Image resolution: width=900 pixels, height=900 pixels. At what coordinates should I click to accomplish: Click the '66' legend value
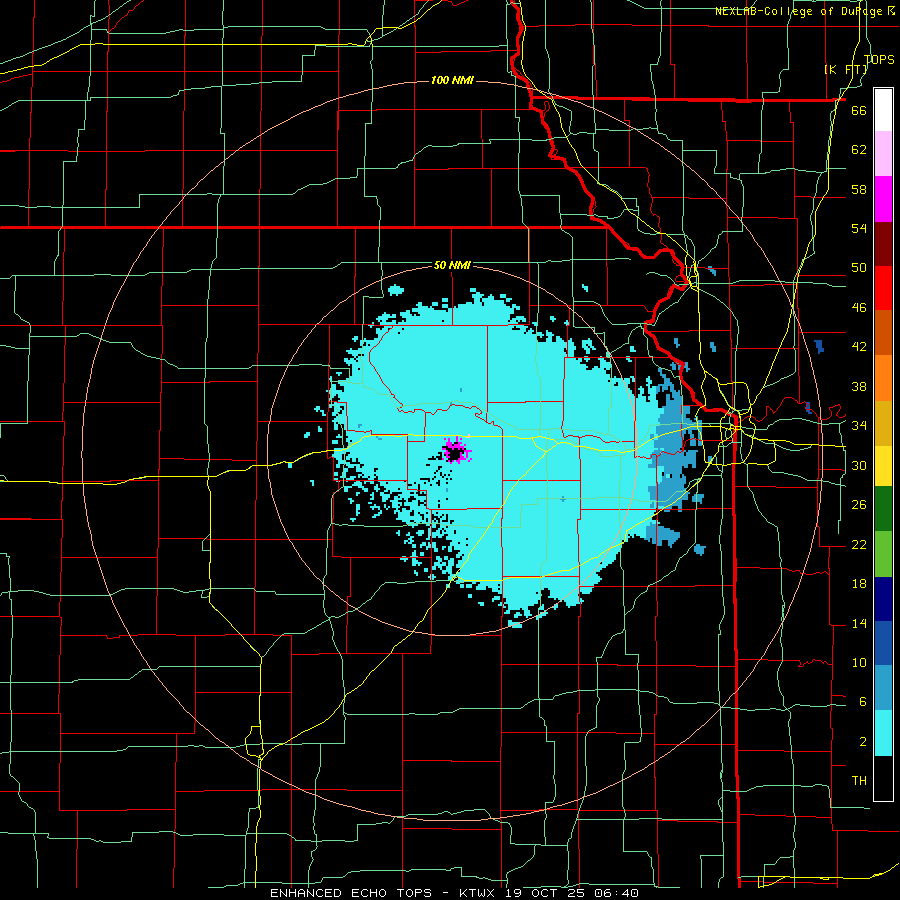point(859,111)
